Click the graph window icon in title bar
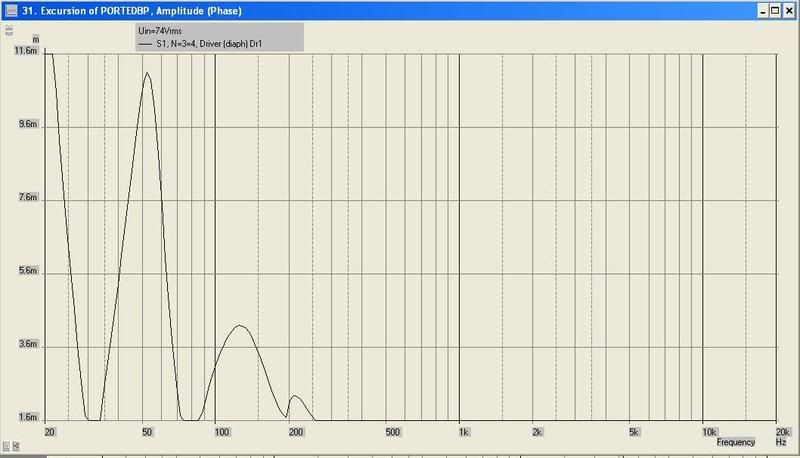Viewport: 800px width, 458px height. pyautogui.click(x=11, y=10)
